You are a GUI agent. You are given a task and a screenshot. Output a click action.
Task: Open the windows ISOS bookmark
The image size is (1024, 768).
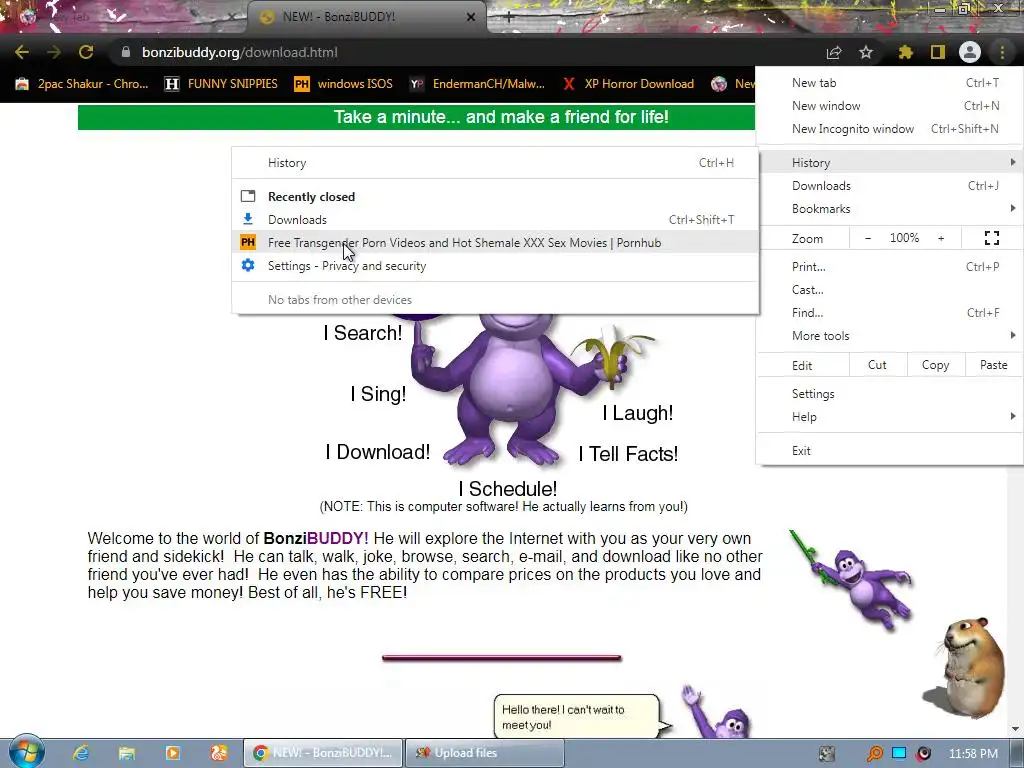344,84
